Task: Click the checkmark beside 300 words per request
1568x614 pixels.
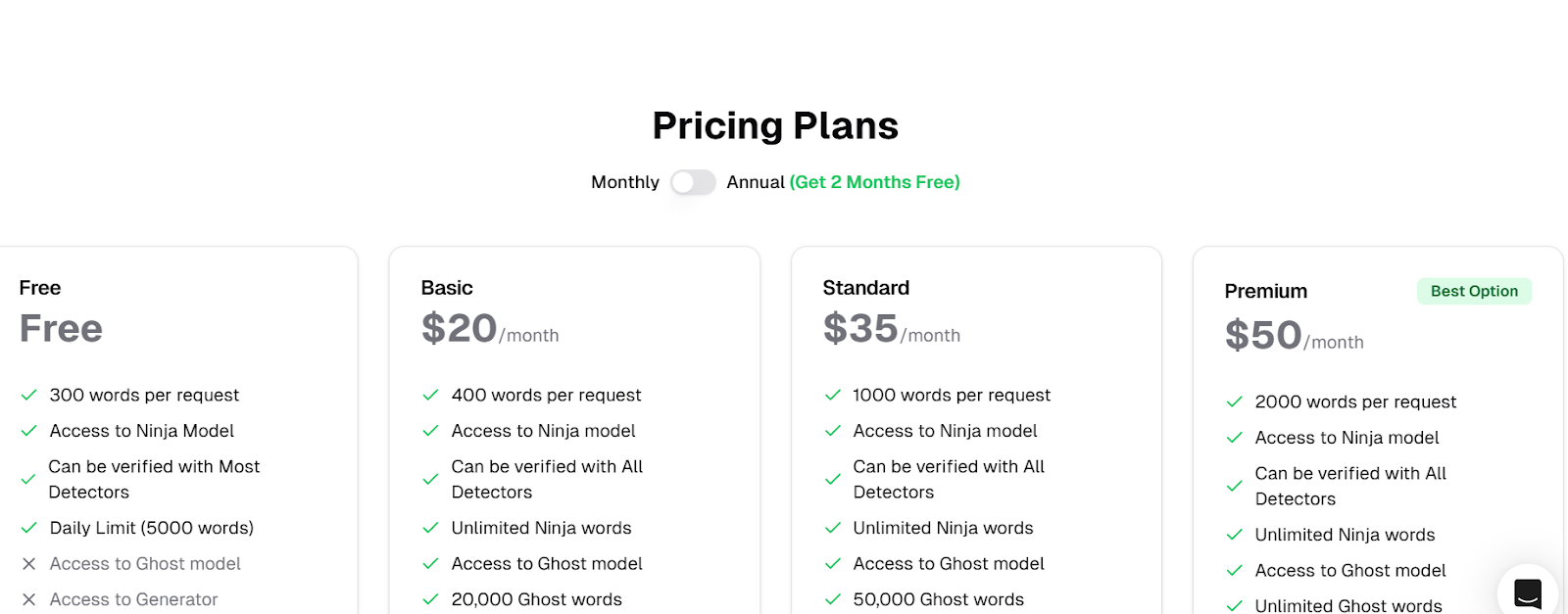Action: click(29, 395)
